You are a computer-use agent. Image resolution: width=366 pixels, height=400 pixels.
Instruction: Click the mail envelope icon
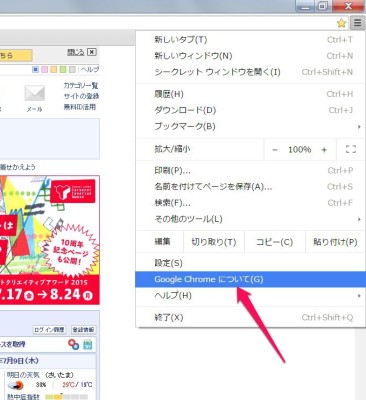[x=35, y=93]
